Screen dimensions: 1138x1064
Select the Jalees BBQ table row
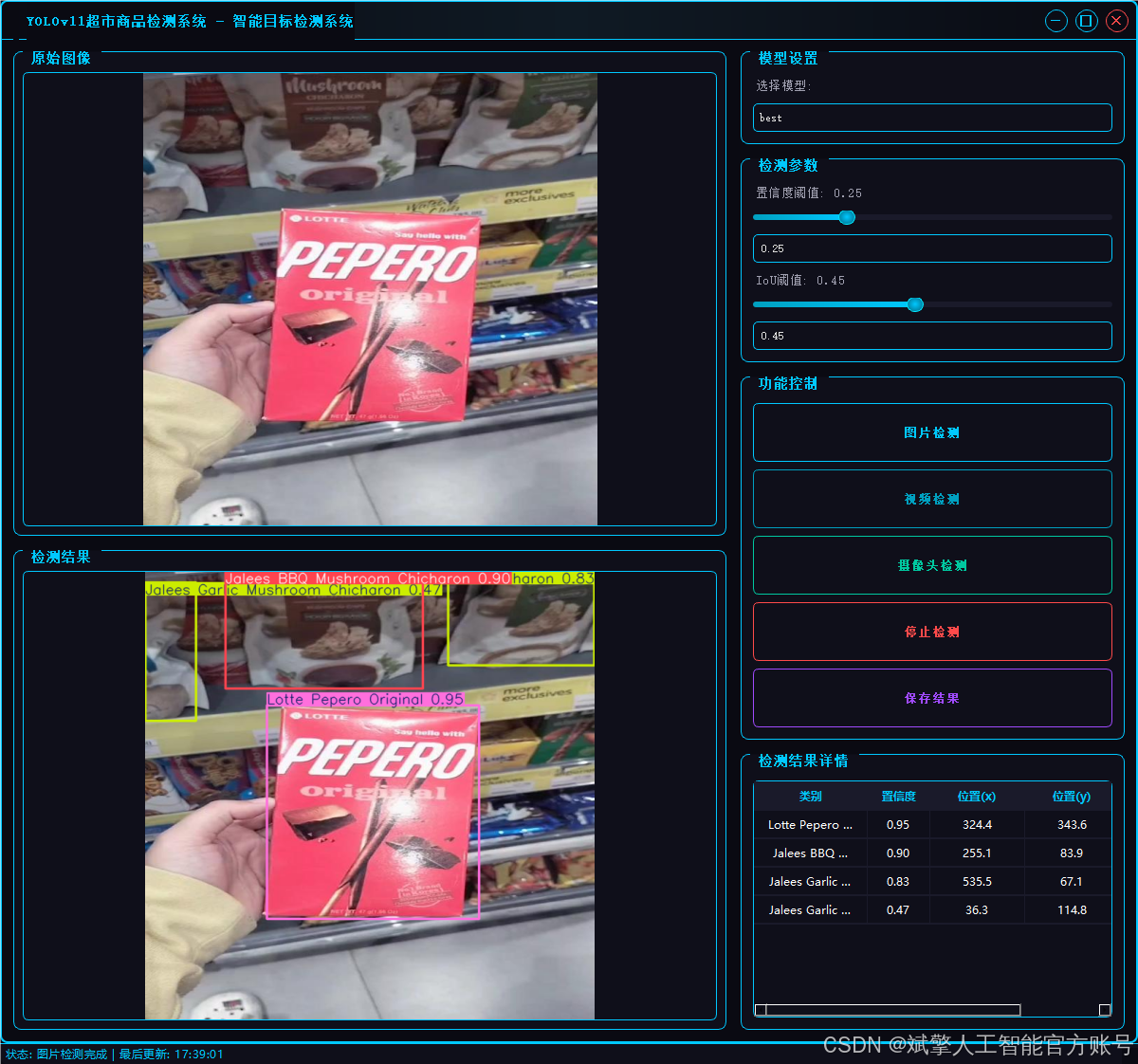[932, 853]
